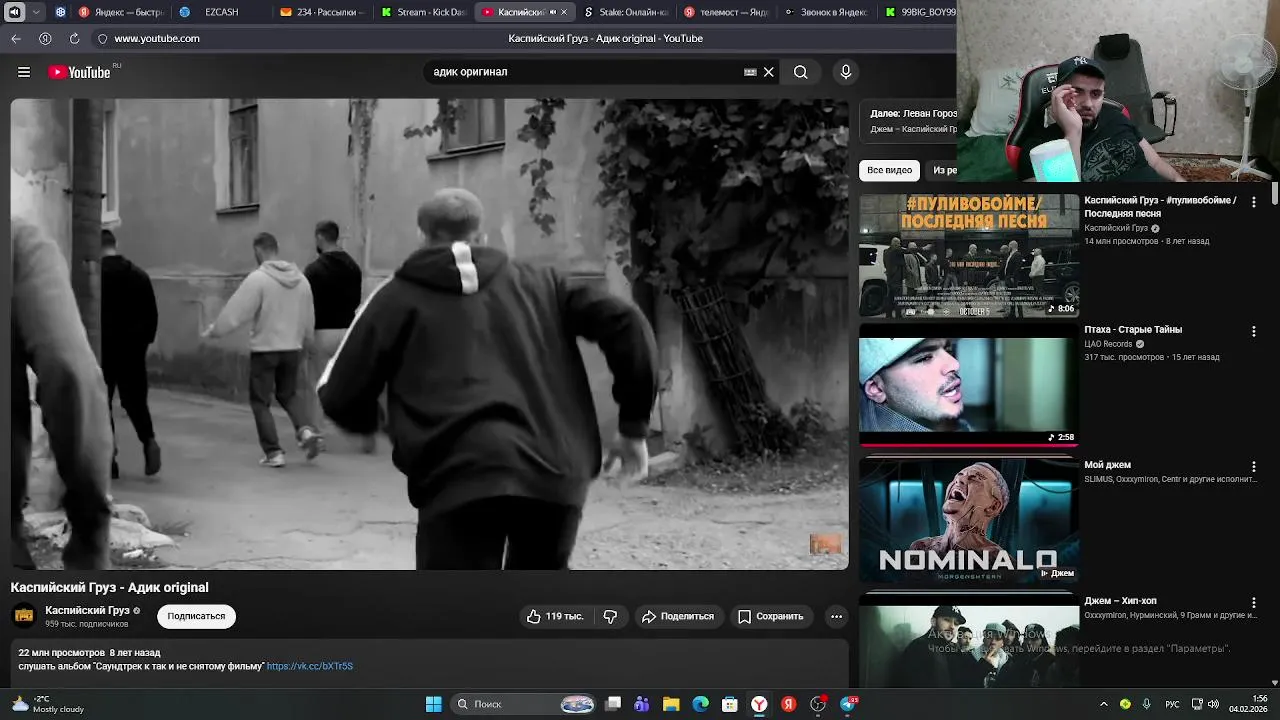The image size is (1280, 720).
Task: Launch Microsoft Edge from the taskbar
Action: (x=701, y=704)
